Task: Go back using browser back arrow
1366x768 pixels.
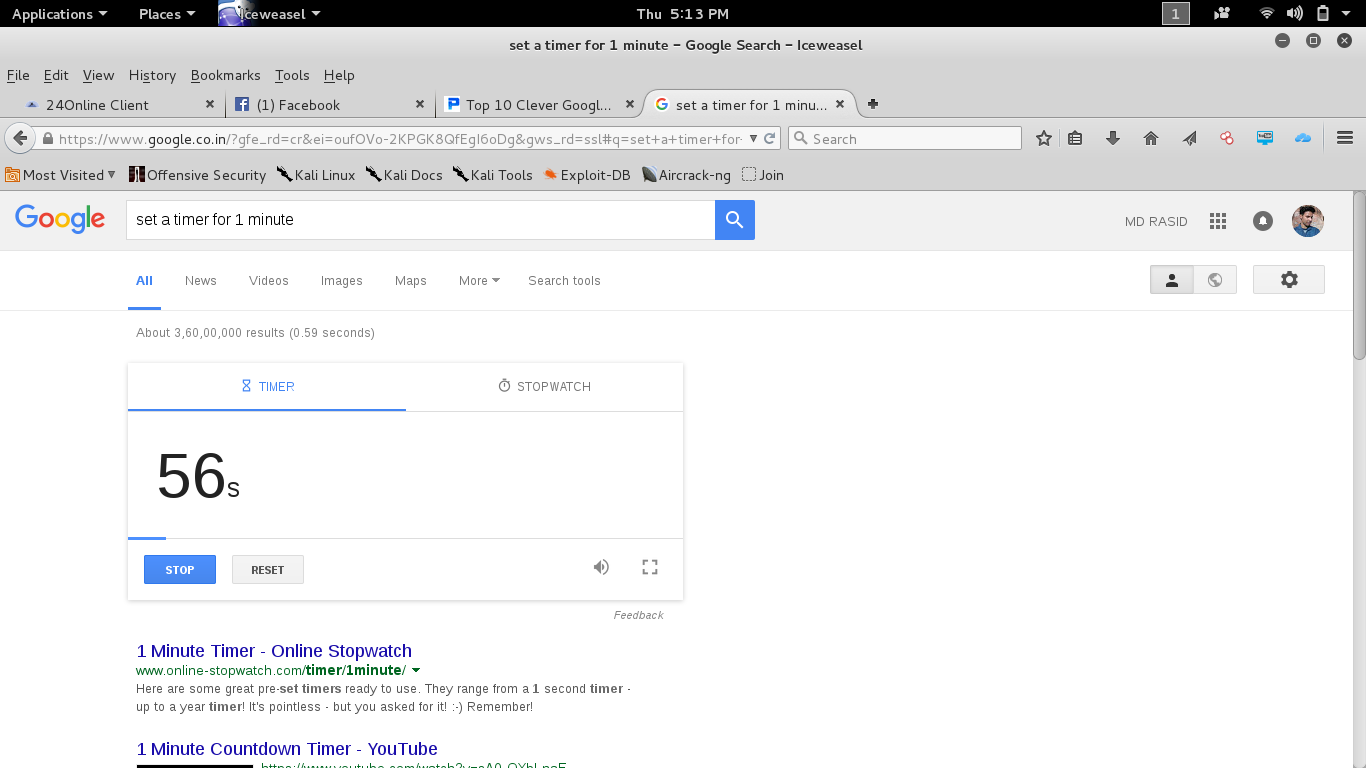Action: coord(20,139)
